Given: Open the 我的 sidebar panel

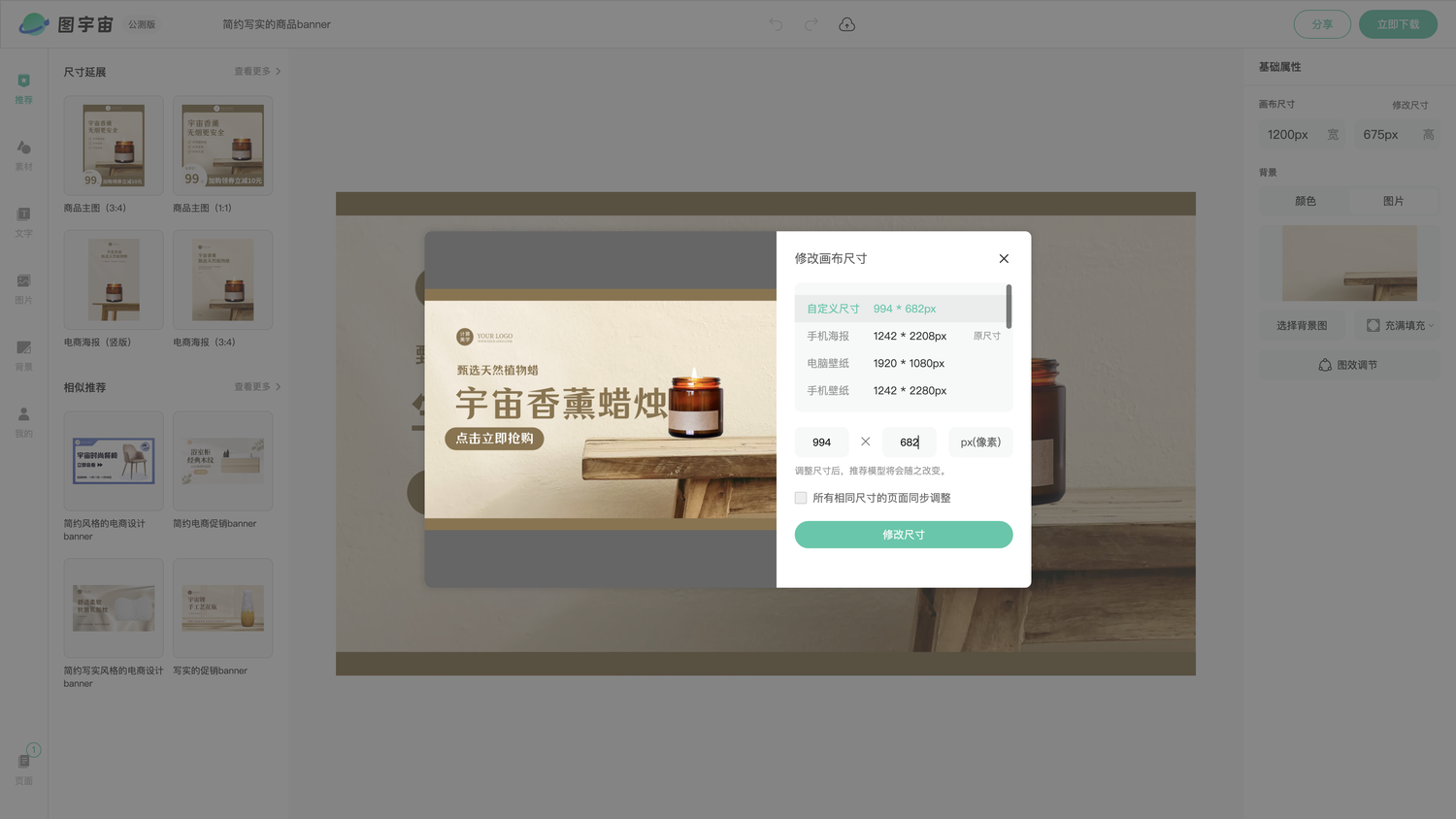Looking at the screenshot, I should [23, 422].
